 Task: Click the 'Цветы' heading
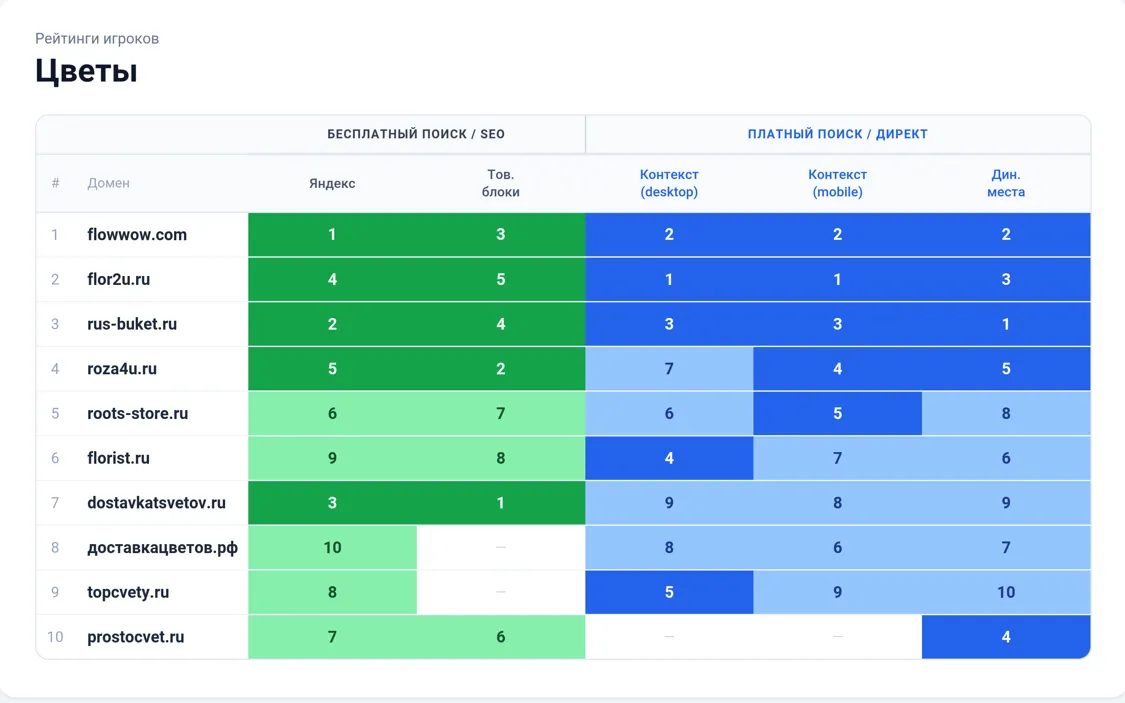click(86, 71)
